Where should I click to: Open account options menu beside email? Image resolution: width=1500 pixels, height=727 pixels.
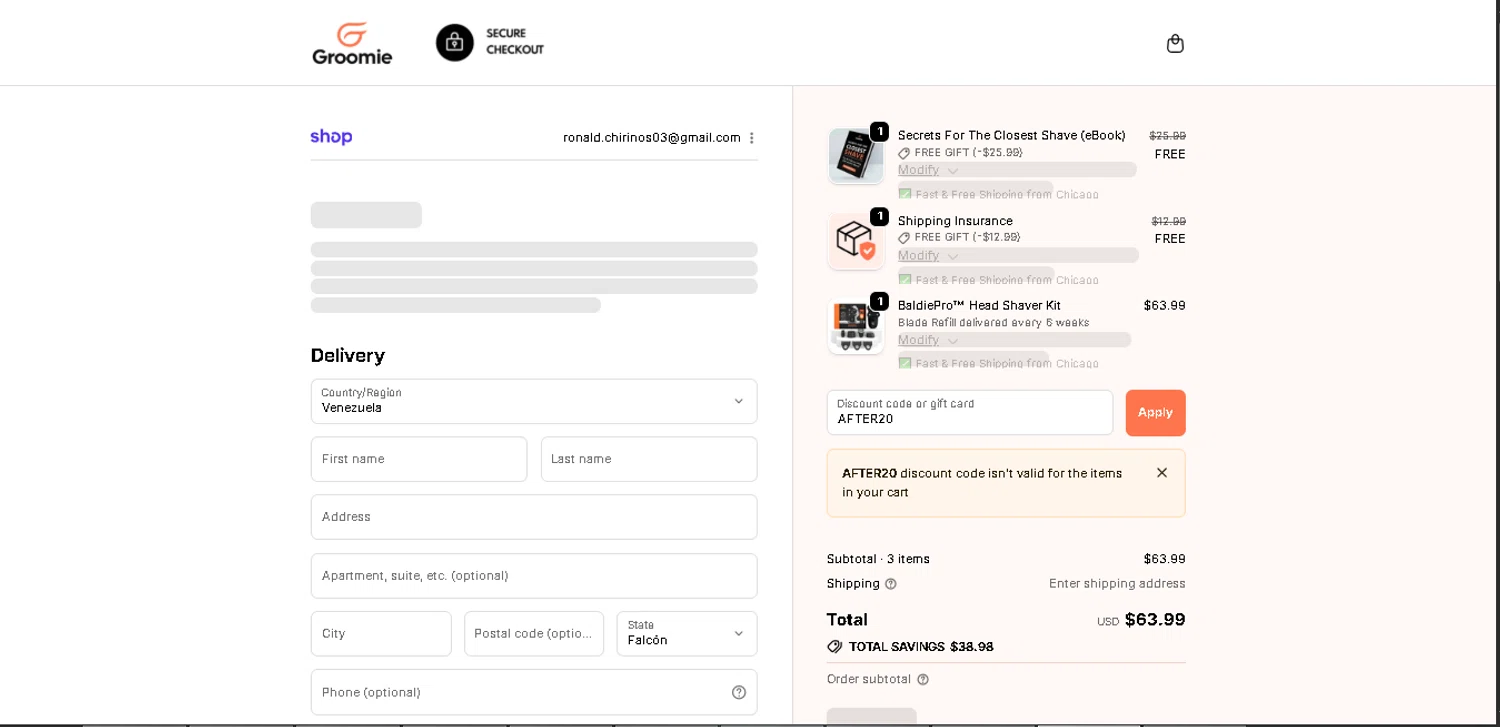point(752,138)
